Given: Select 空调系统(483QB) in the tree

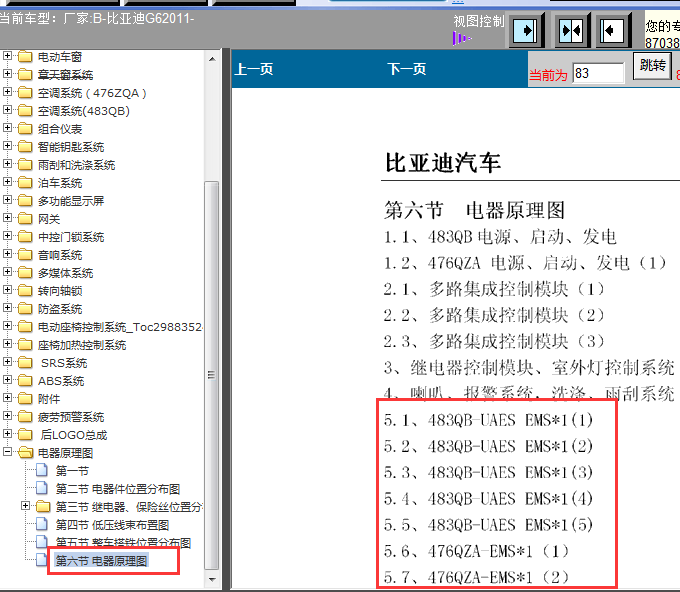Looking at the screenshot, I should tap(84, 111).
